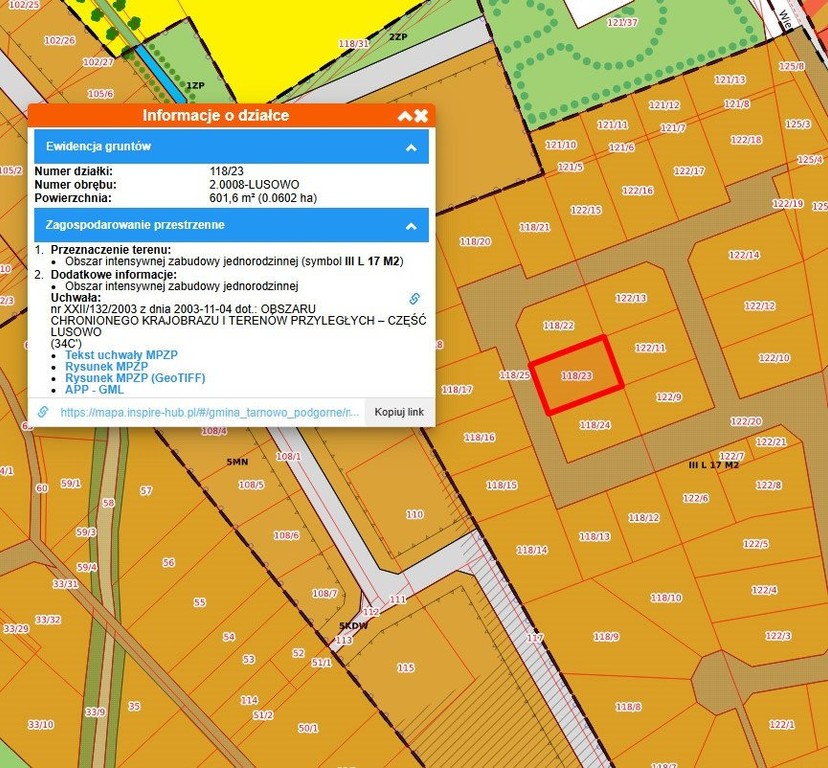Open Rysunek MPZP (GeoTIFF) link
The image size is (828, 768).
pyautogui.click(x=135, y=378)
